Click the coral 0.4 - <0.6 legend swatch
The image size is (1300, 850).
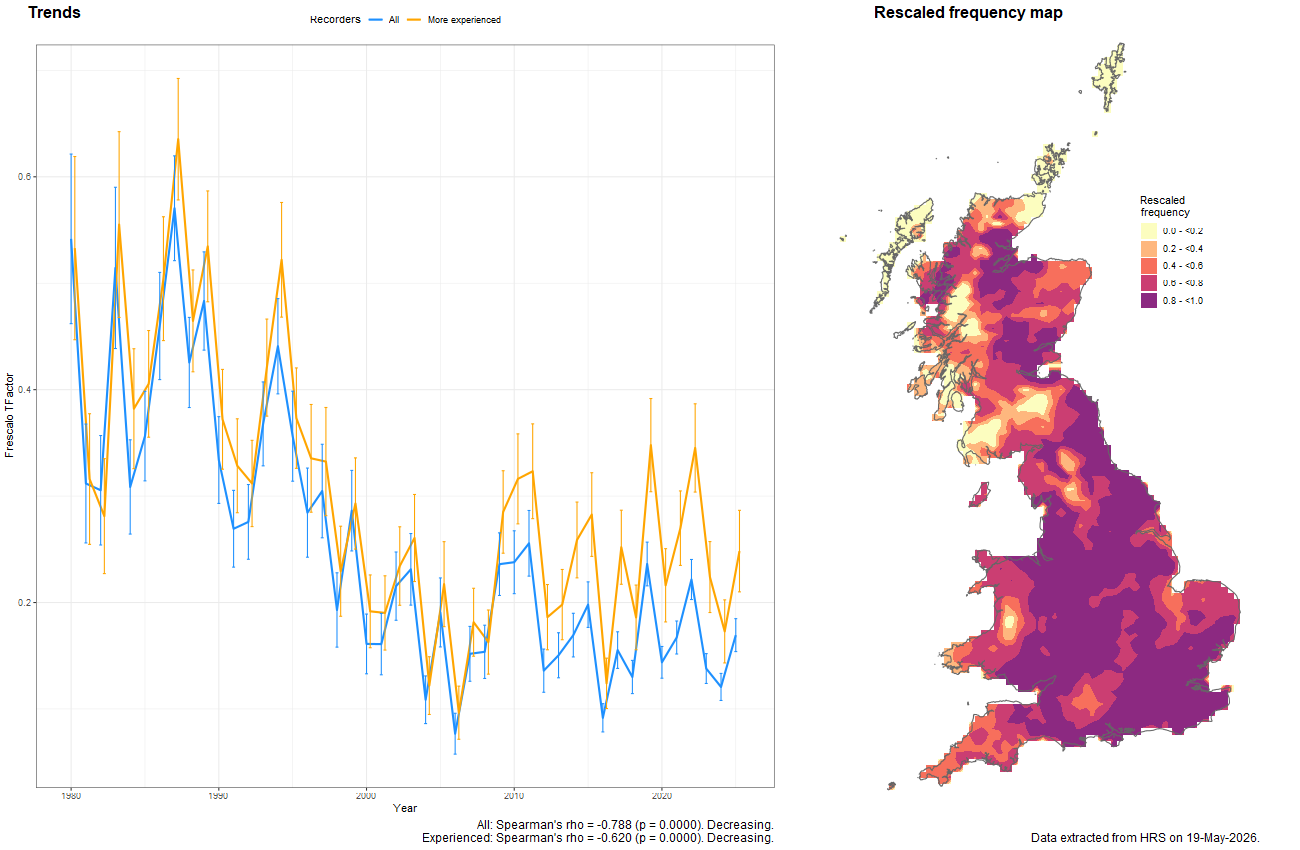[x=1149, y=266]
